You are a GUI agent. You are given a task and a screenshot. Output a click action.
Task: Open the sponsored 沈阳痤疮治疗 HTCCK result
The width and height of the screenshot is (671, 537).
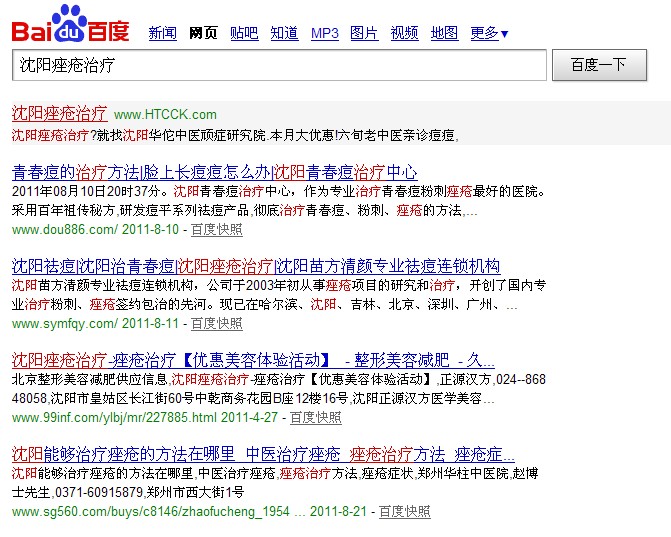59,113
